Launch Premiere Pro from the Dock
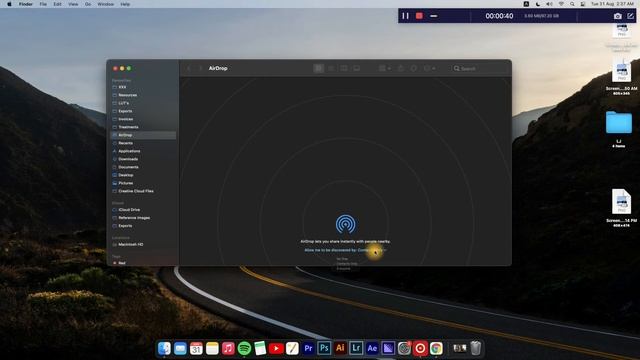The width and height of the screenshot is (640, 360). (x=308, y=348)
